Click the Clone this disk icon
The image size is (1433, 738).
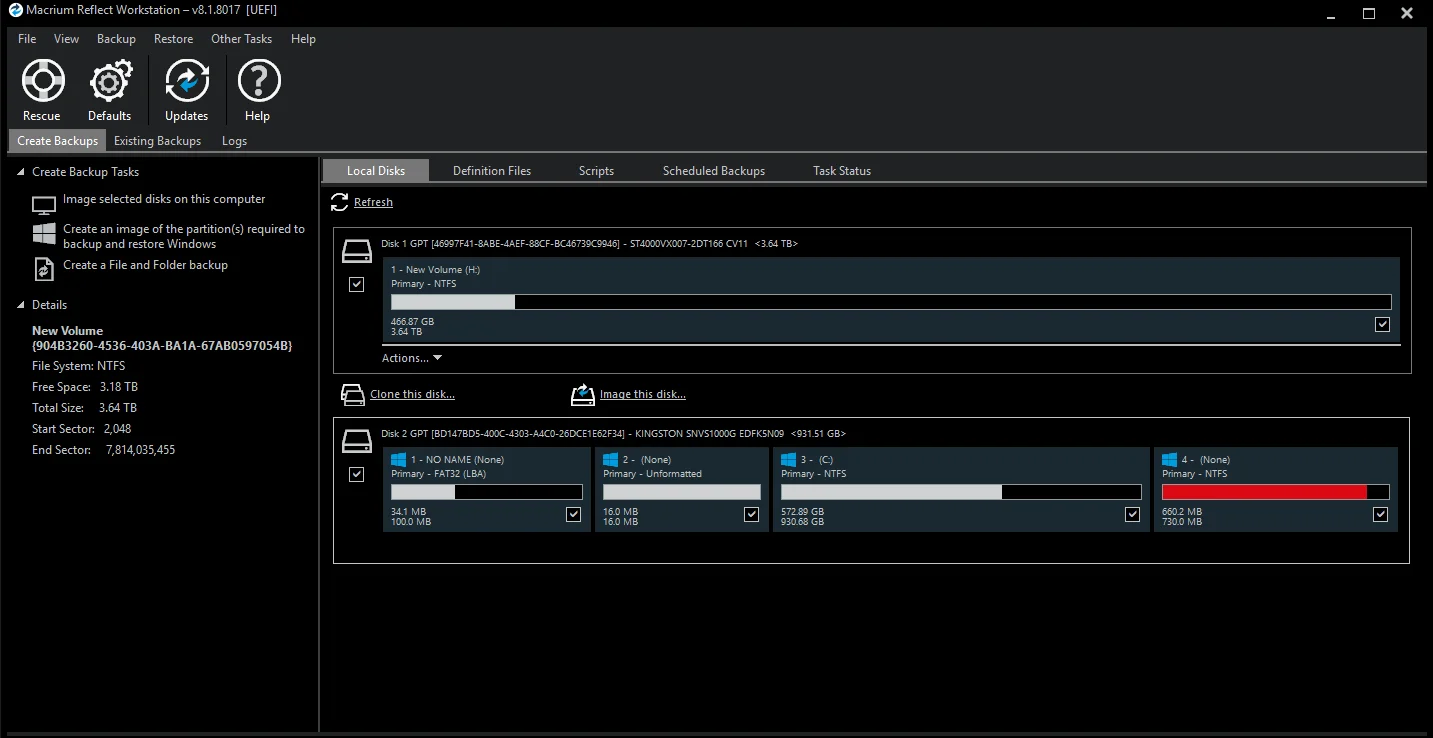click(x=352, y=395)
